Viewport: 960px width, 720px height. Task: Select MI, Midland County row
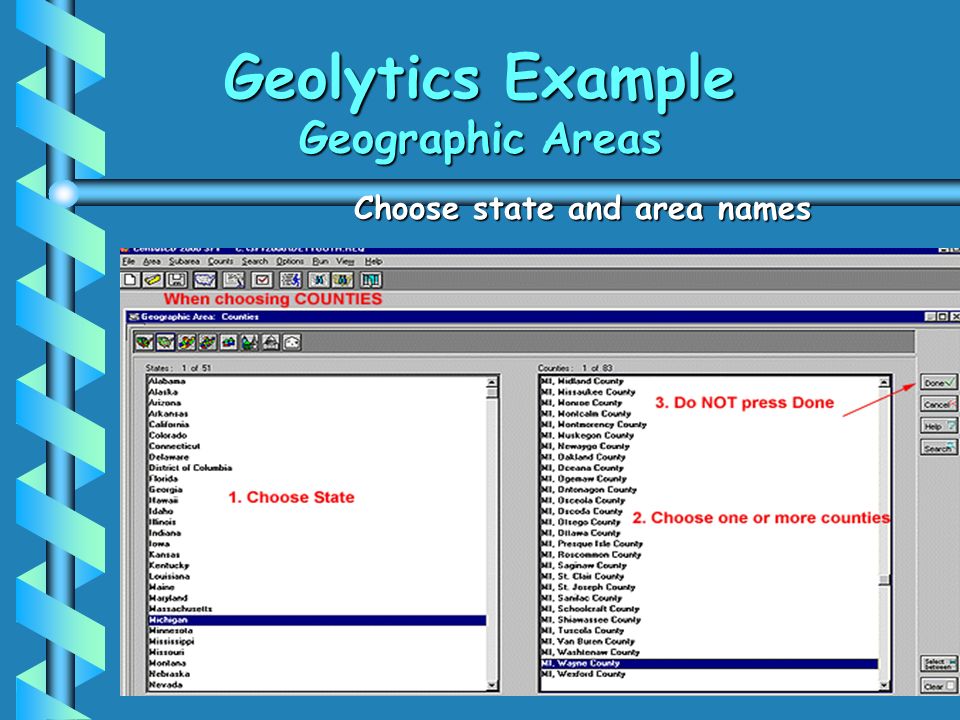tap(709, 381)
